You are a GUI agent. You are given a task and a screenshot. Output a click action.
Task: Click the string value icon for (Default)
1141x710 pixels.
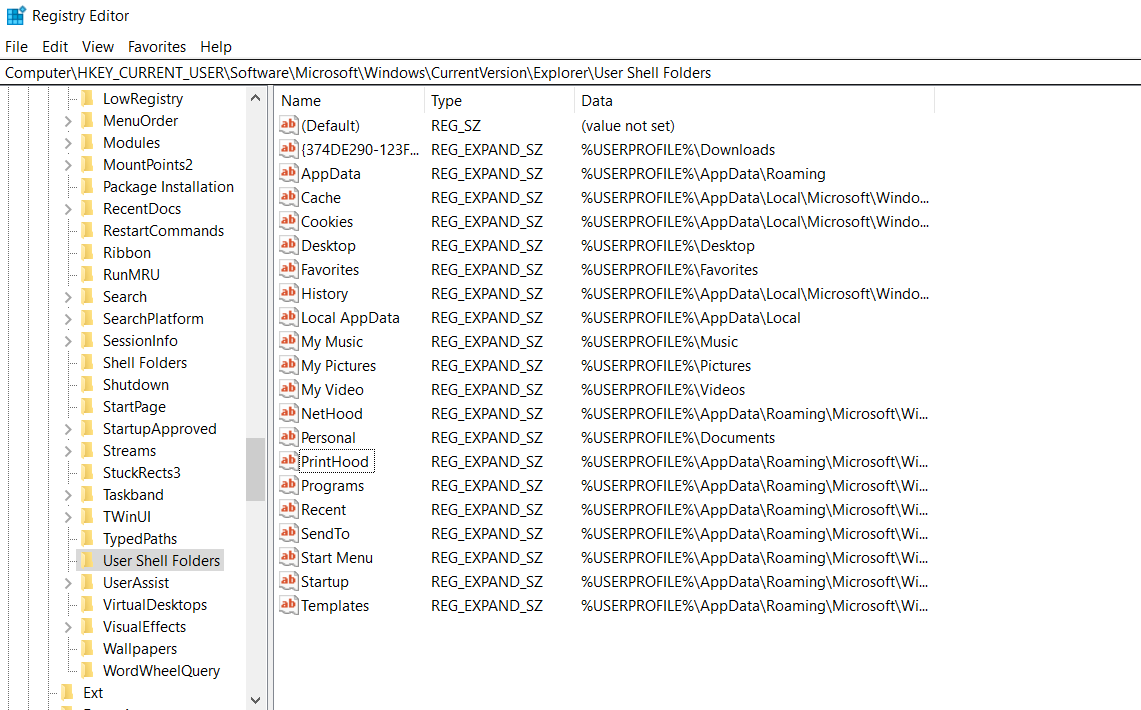[x=289, y=125]
